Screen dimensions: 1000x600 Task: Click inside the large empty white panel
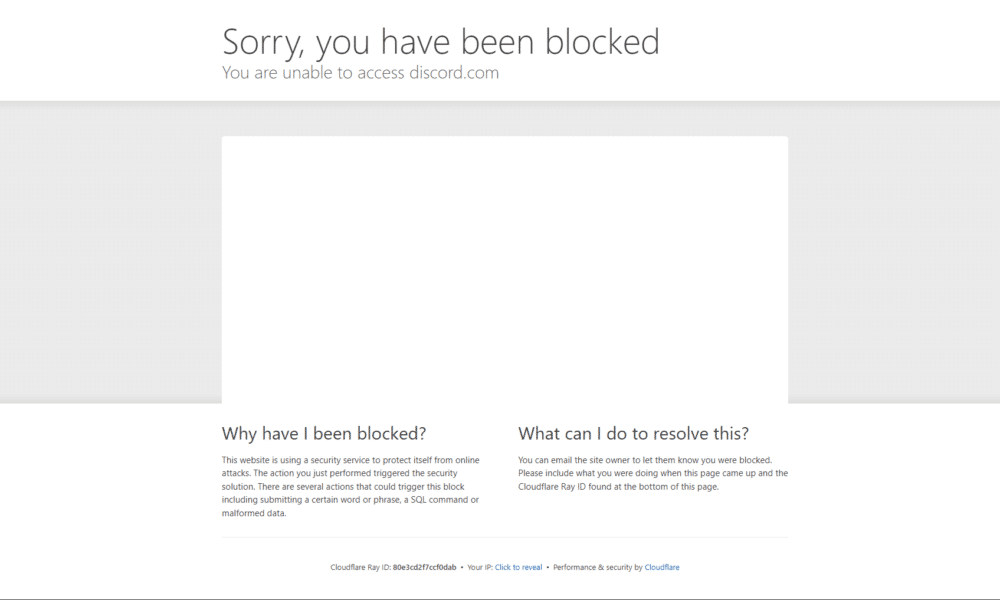(x=504, y=270)
